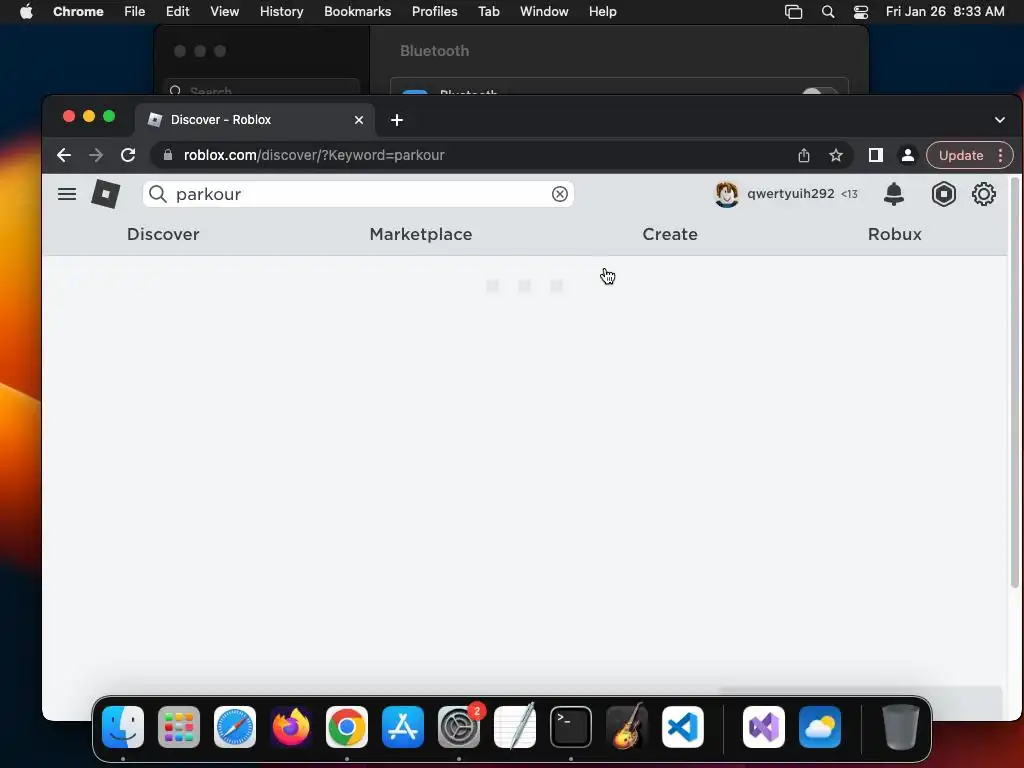Go forward in Chrome

pyautogui.click(x=96, y=155)
